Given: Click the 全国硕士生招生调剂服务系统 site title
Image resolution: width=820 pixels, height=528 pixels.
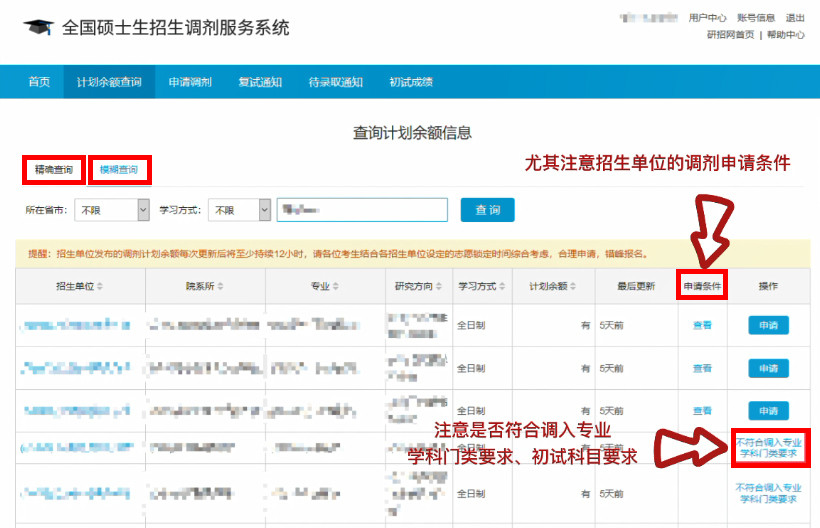Looking at the screenshot, I should point(176,27).
